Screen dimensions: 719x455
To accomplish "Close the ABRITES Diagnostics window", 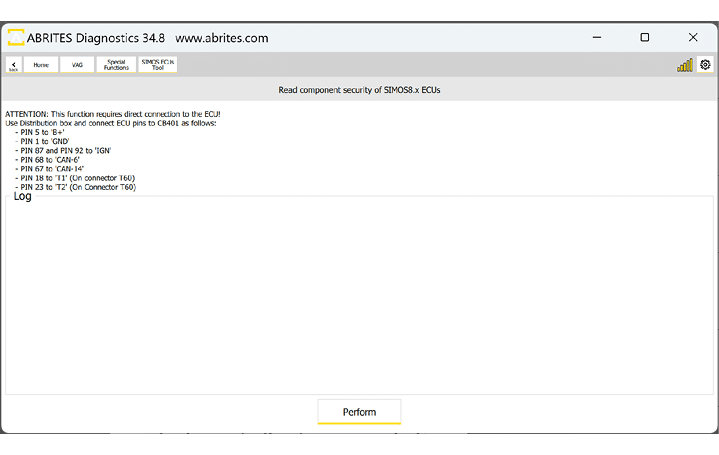I will click(693, 38).
